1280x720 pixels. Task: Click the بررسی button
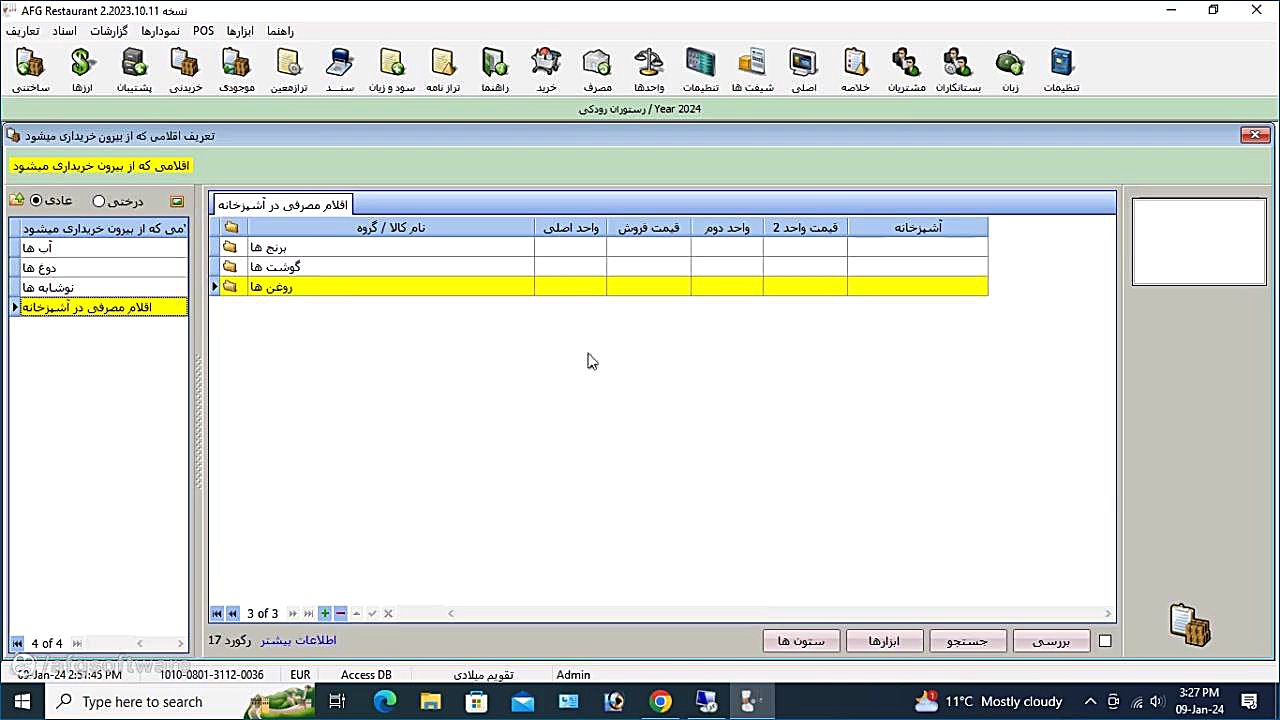(1051, 641)
